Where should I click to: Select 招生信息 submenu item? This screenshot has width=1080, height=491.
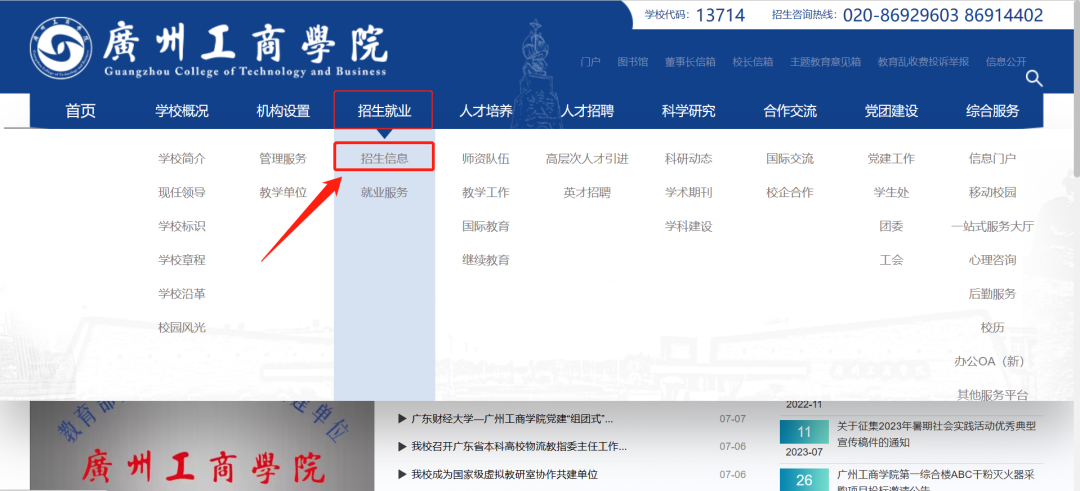384,158
